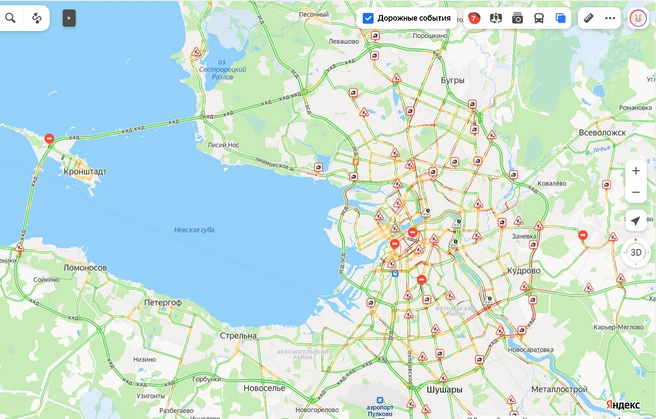This screenshot has height=419, width=656.
Task: Click the road closure sign near Кронштадт
Action: coord(49,139)
